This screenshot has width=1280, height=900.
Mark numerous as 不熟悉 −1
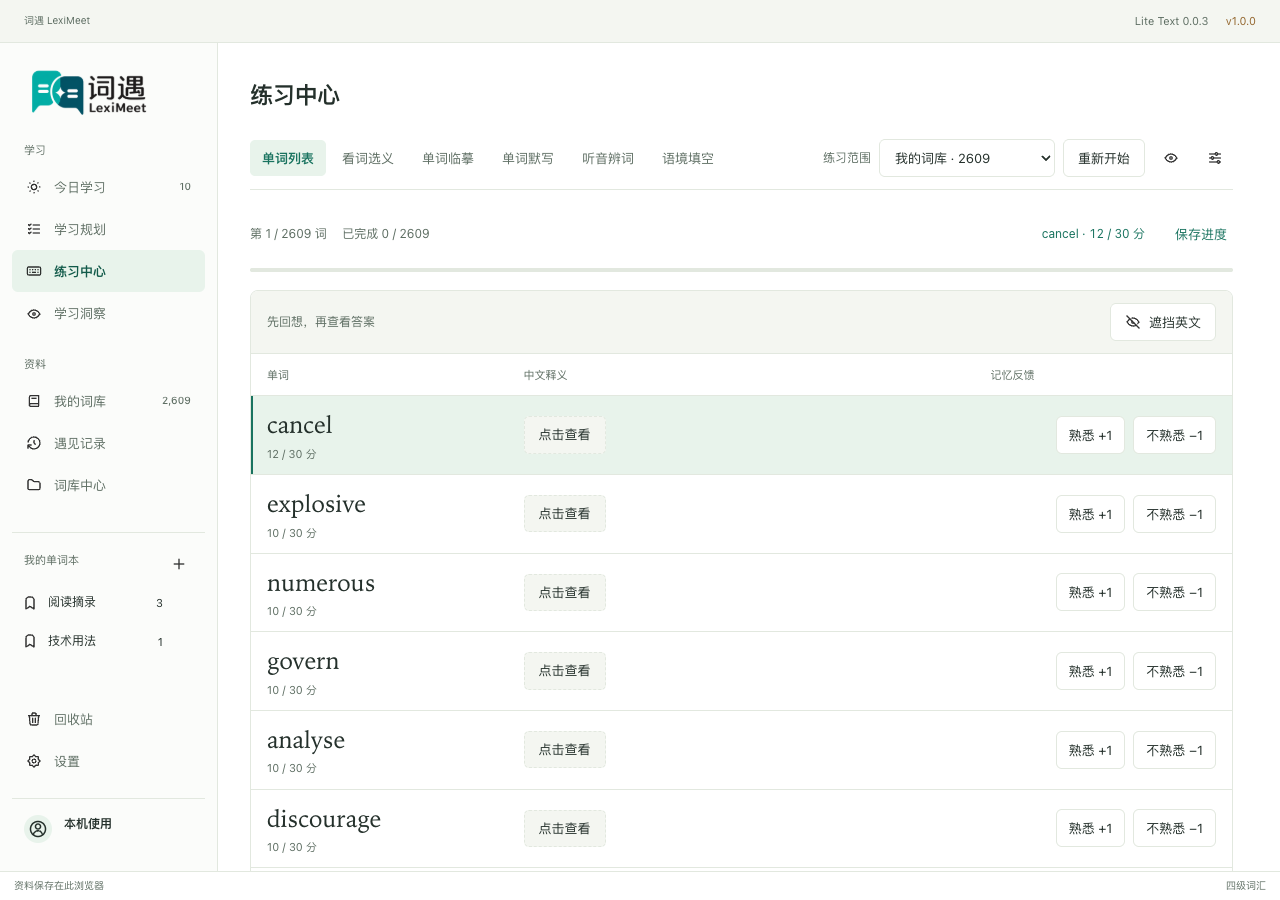[1174, 592]
